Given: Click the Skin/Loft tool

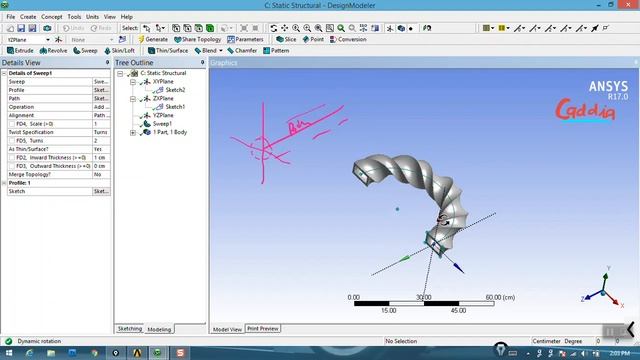Looking at the screenshot, I should pyautogui.click(x=119, y=51).
